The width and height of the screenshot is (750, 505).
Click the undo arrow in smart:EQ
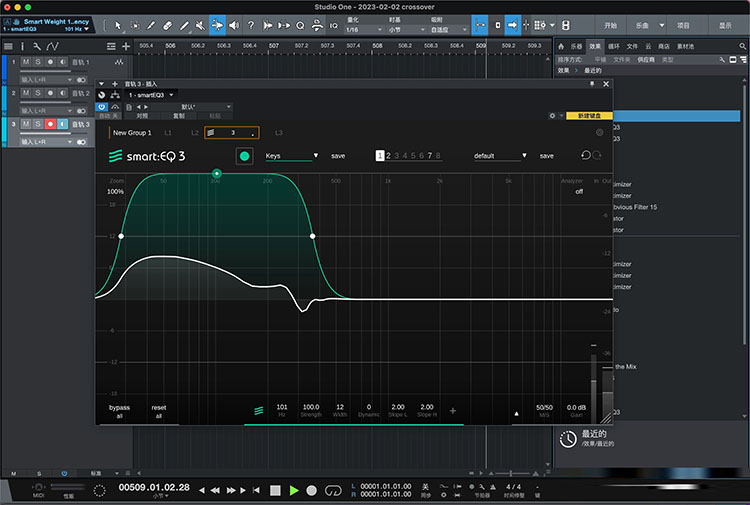click(x=585, y=155)
